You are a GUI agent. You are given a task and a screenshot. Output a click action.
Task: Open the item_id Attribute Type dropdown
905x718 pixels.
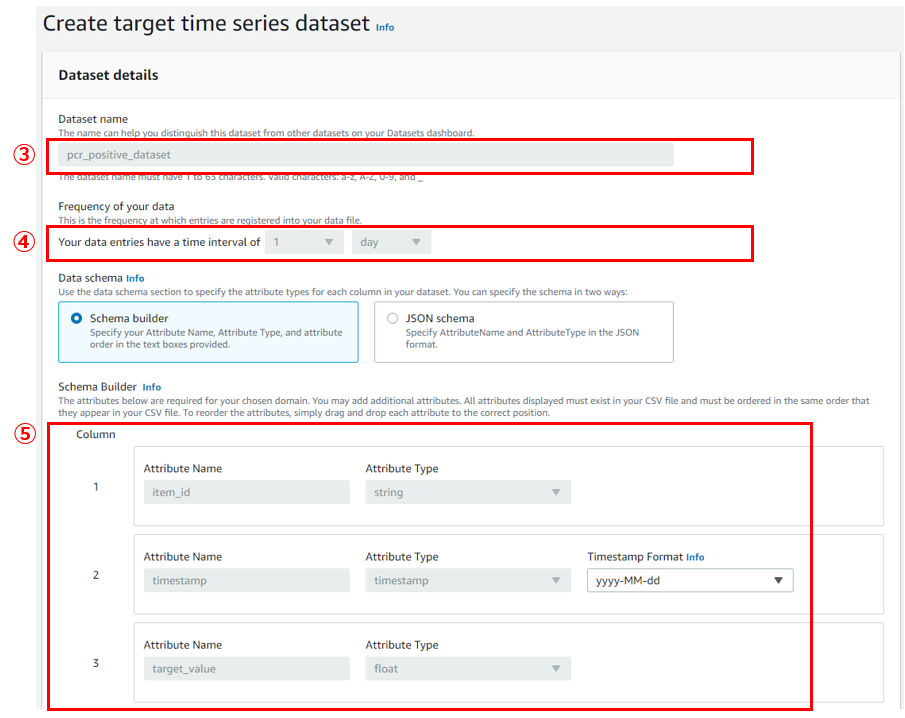click(x=467, y=492)
